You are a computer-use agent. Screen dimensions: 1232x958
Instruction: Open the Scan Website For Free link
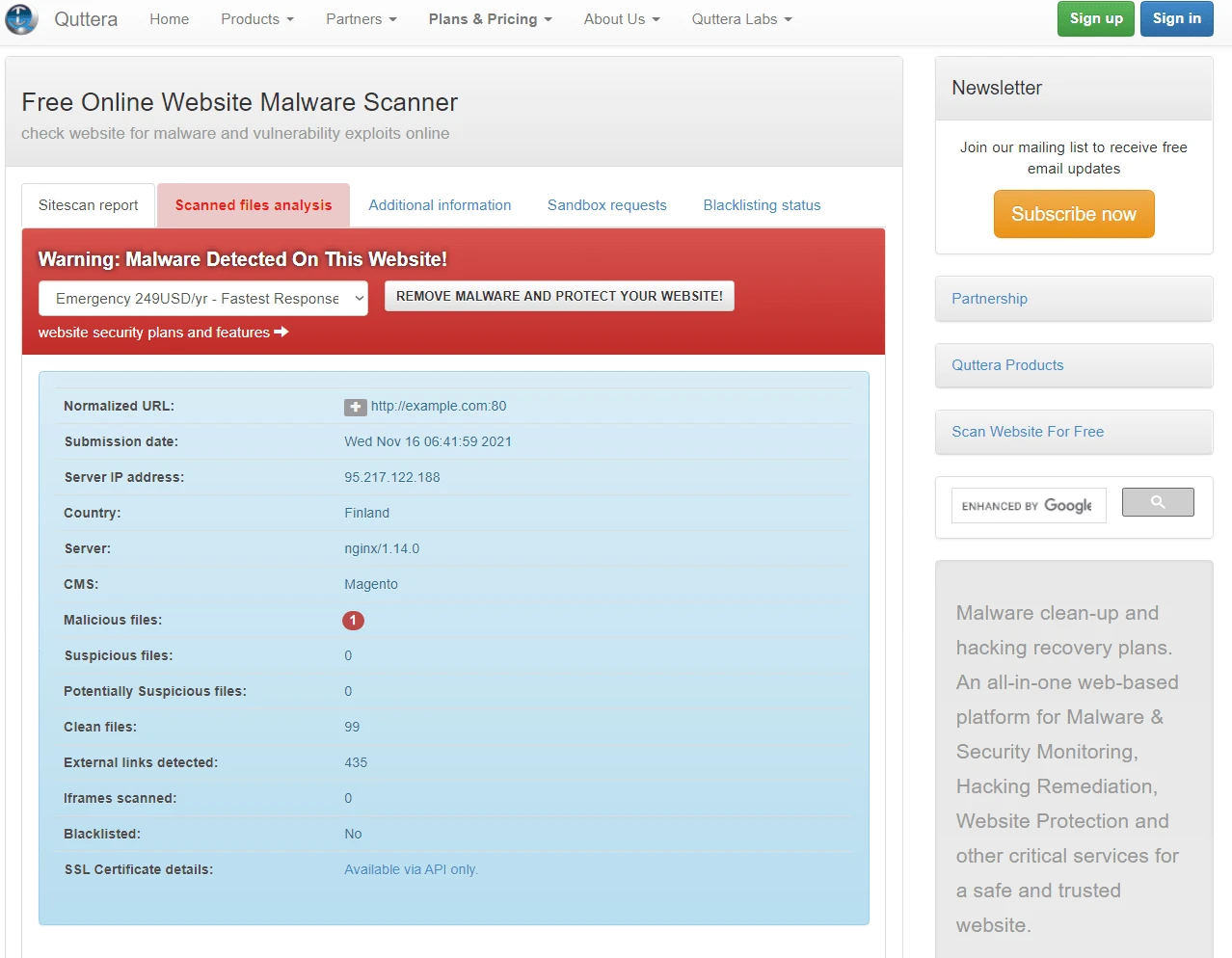click(1028, 432)
